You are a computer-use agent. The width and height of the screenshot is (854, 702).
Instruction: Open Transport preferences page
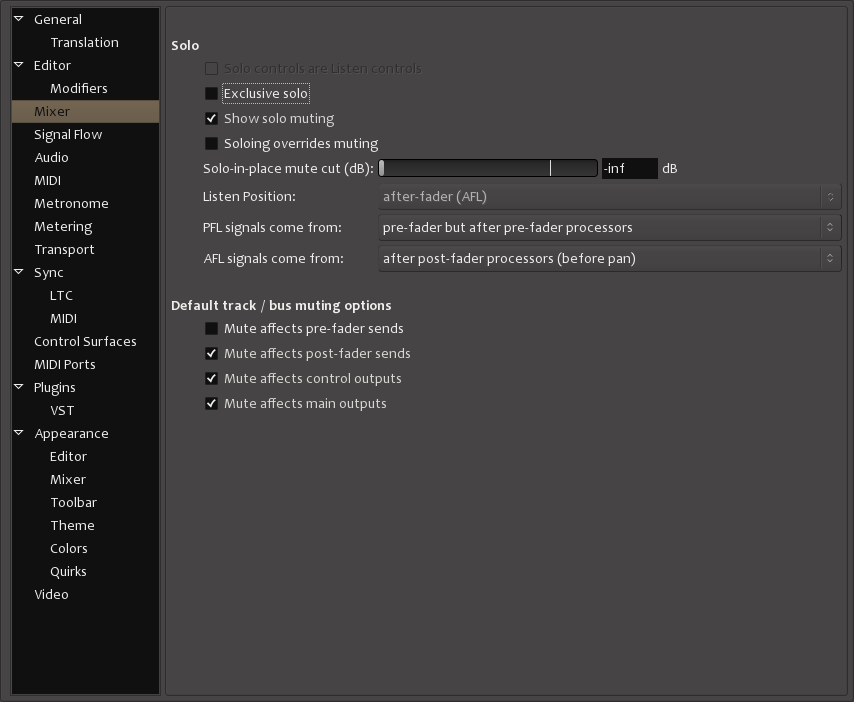pyautogui.click(x=64, y=249)
